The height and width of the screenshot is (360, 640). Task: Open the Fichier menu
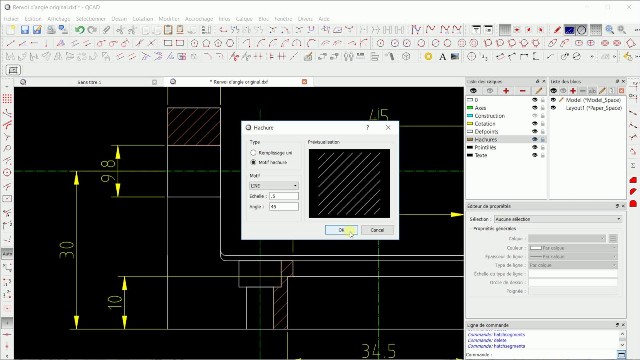pyautogui.click(x=11, y=19)
